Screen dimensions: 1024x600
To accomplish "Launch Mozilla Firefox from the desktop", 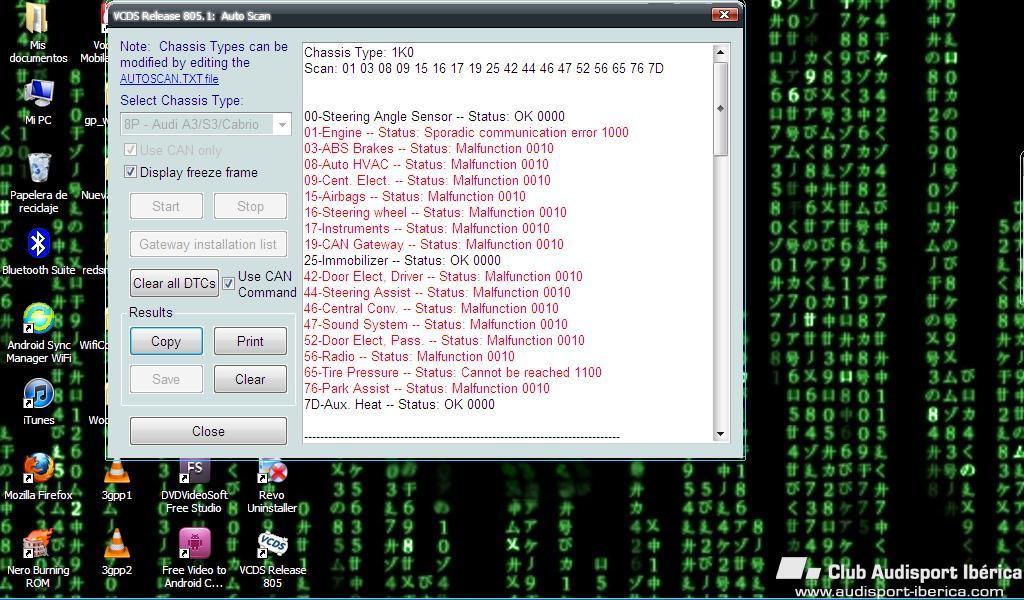I will tap(39, 469).
